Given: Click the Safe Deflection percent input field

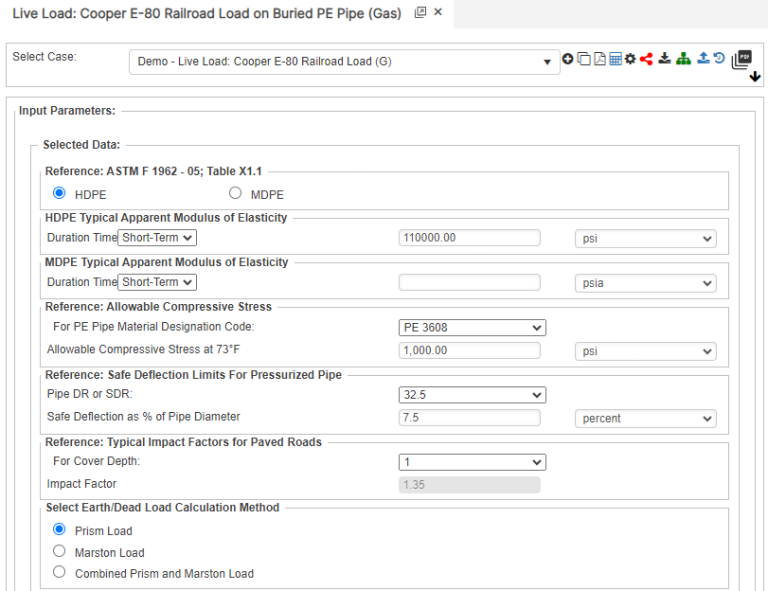Looking at the screenshot, I should (469, 418).
